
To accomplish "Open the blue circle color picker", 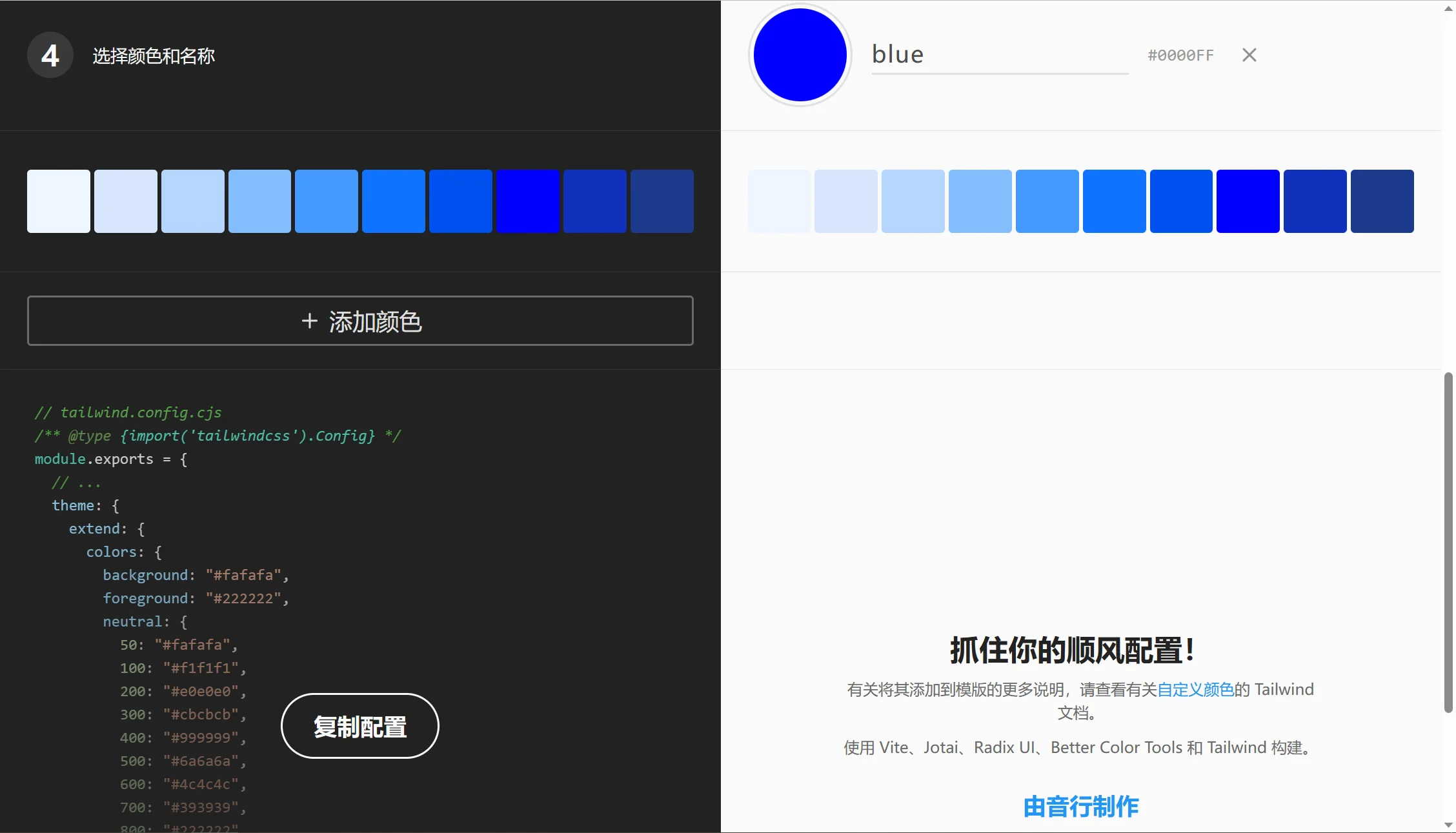I will point(800,55).
